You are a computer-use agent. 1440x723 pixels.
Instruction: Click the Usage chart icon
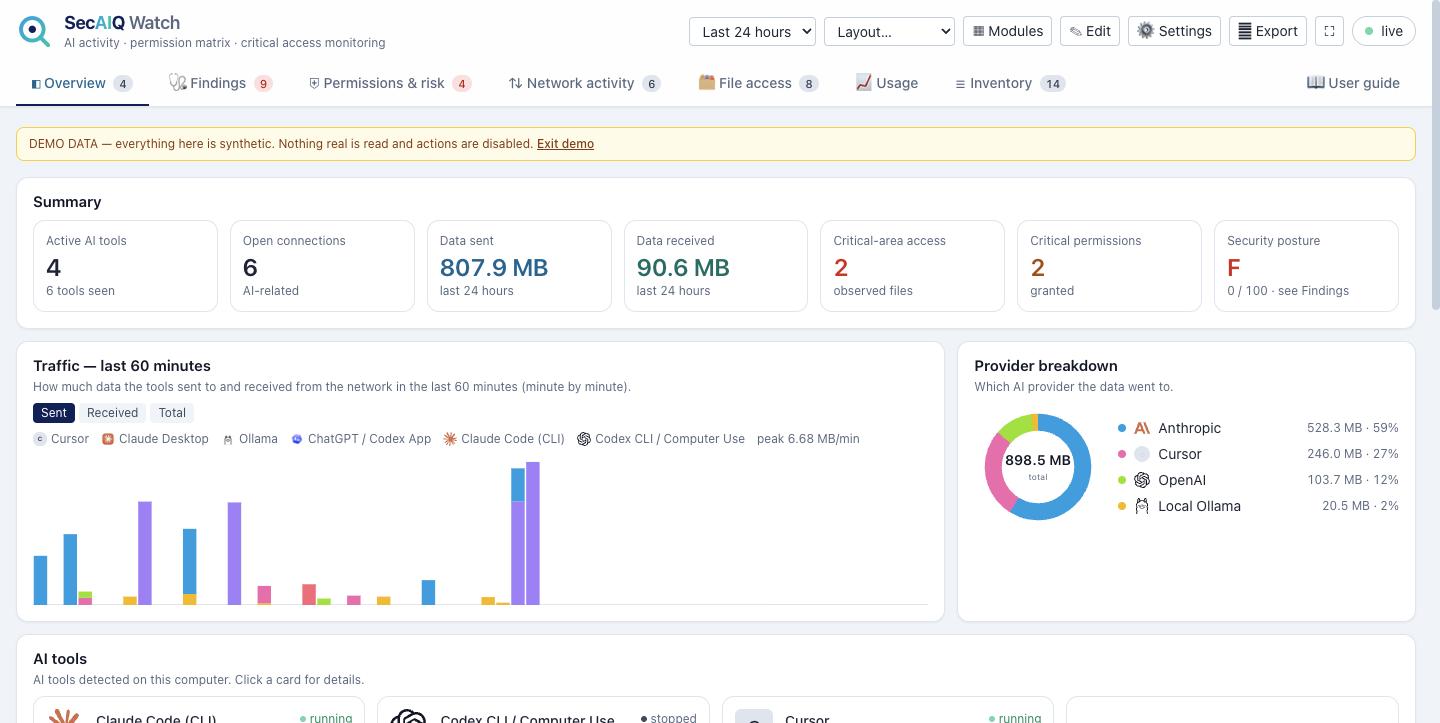point(864,82)
